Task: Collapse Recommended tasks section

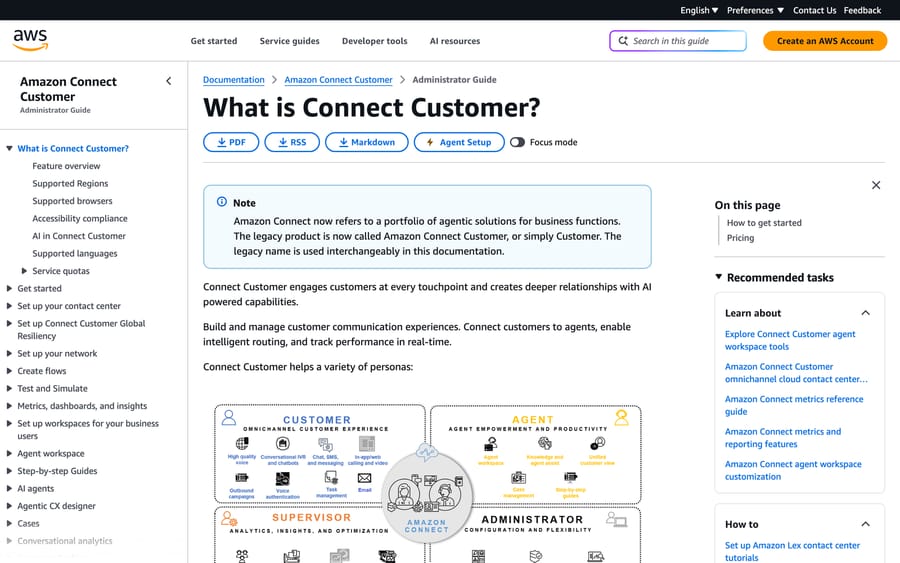Action: 719,277
